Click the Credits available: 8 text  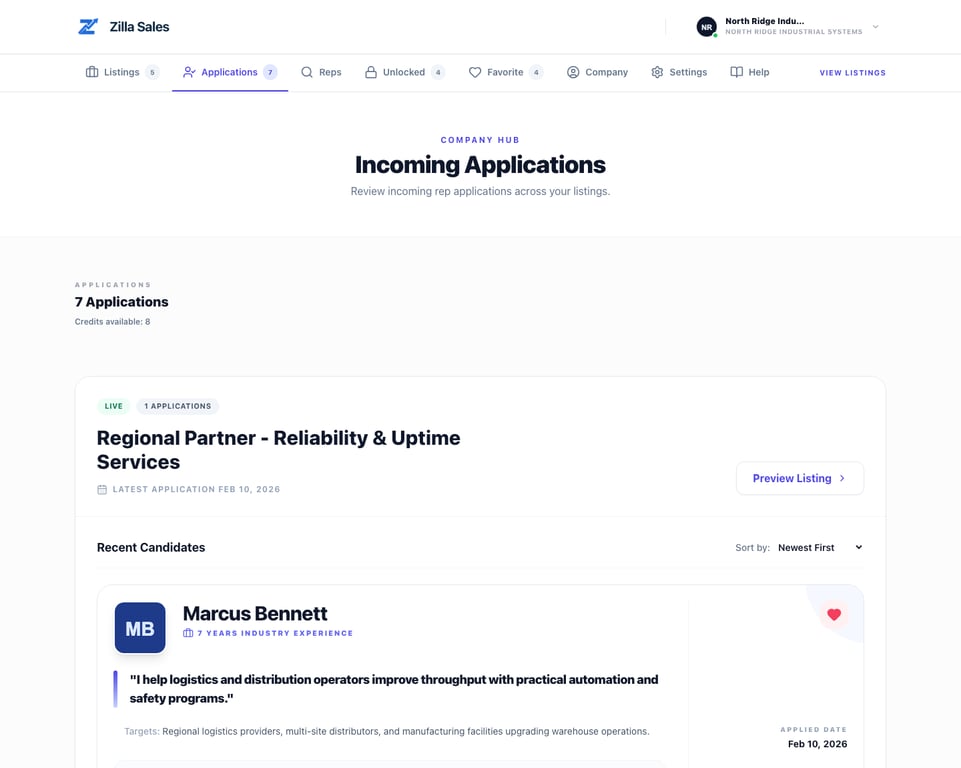click(113, 322)
